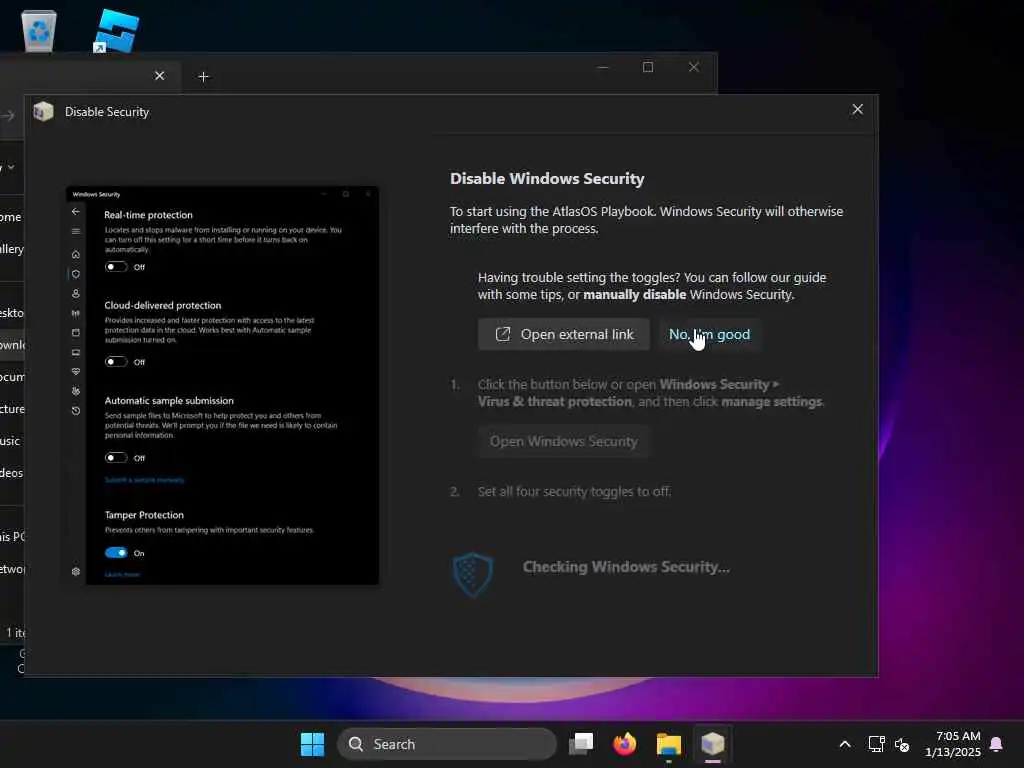Select App & browser control icon in preview sidebar
The width and height of the screenshot is (1024, 768).
tap(76, 333)
